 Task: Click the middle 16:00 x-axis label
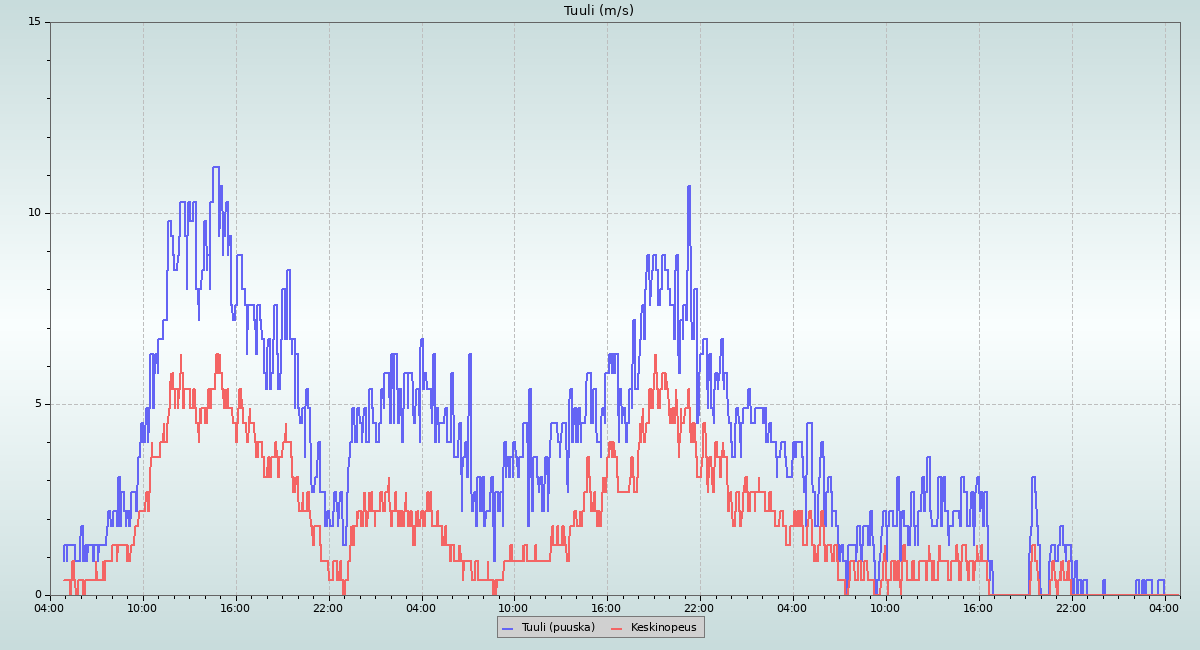(607, 607)
